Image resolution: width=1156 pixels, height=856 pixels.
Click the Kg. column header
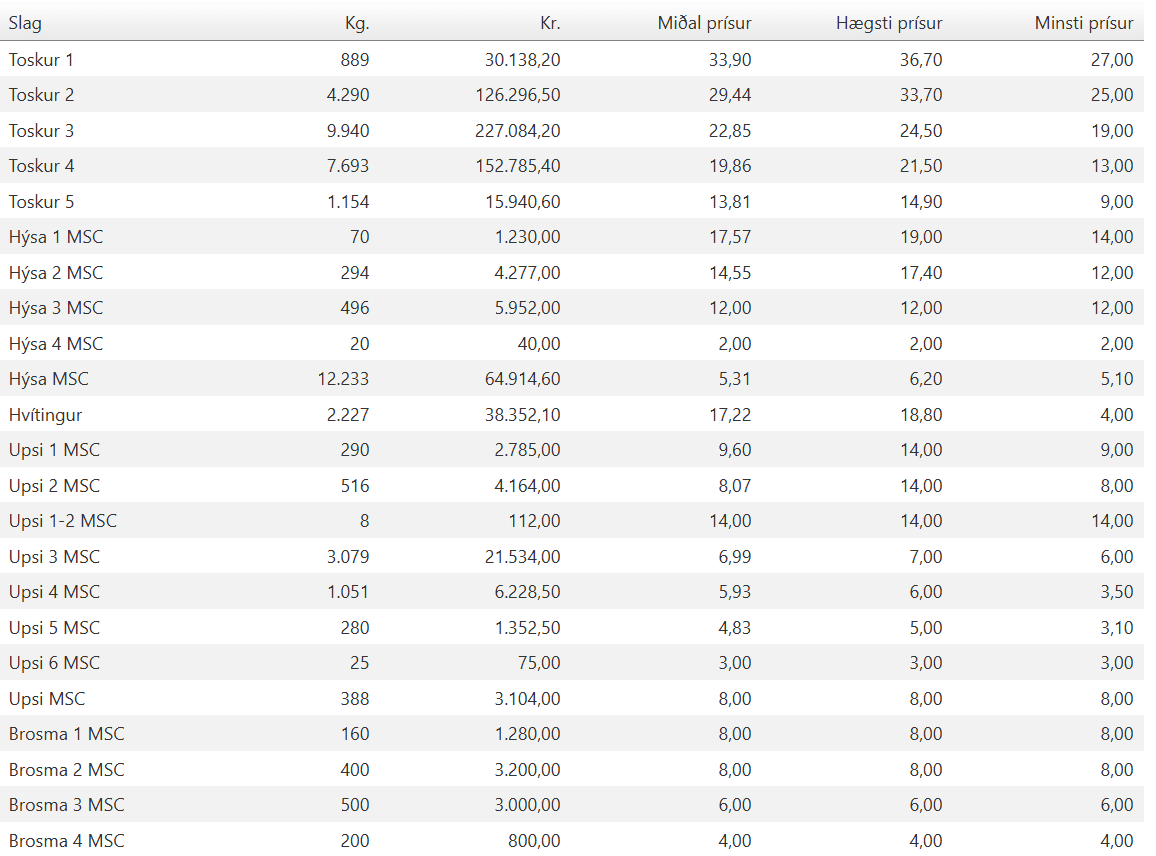357,23
